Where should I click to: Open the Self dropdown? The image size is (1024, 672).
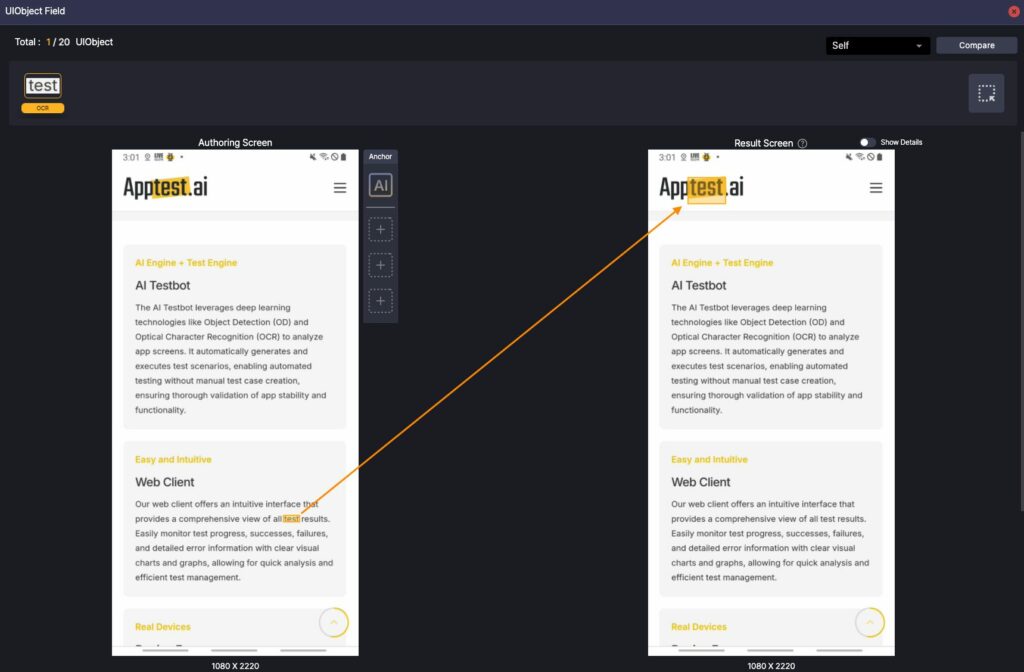[x=877, y=46]
